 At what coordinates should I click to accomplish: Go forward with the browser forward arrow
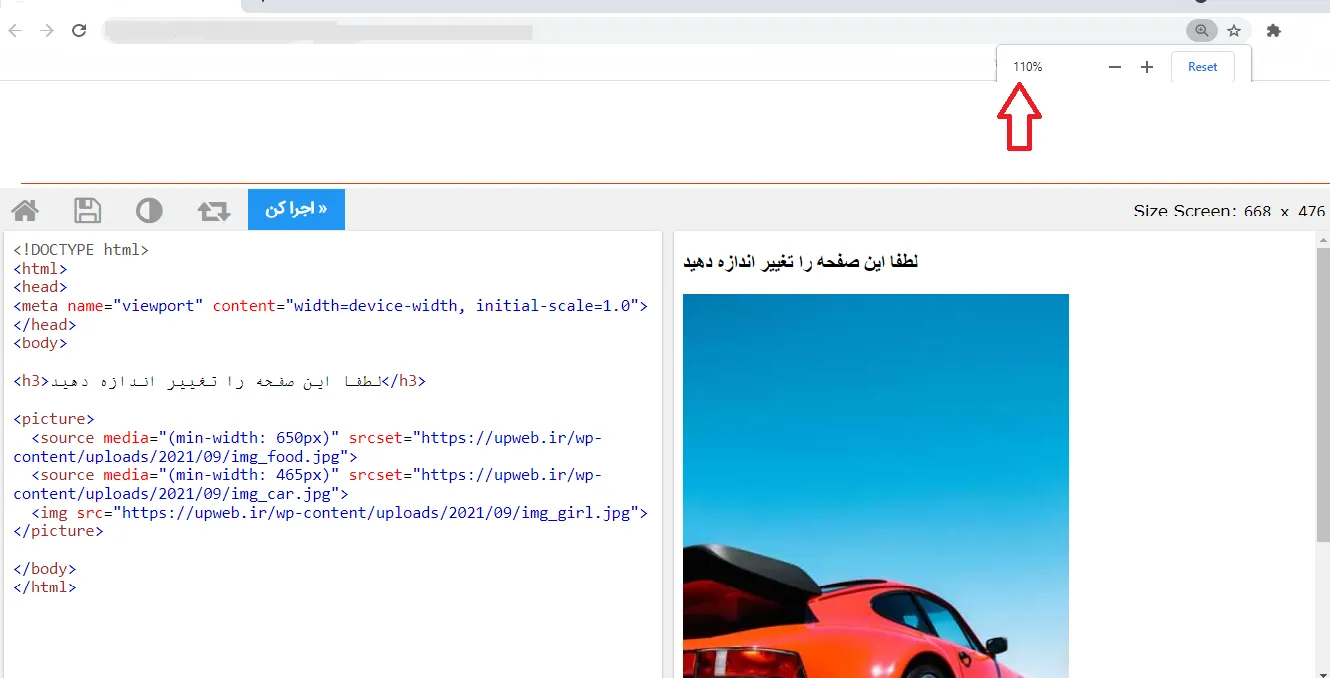[x=47, y=31]
